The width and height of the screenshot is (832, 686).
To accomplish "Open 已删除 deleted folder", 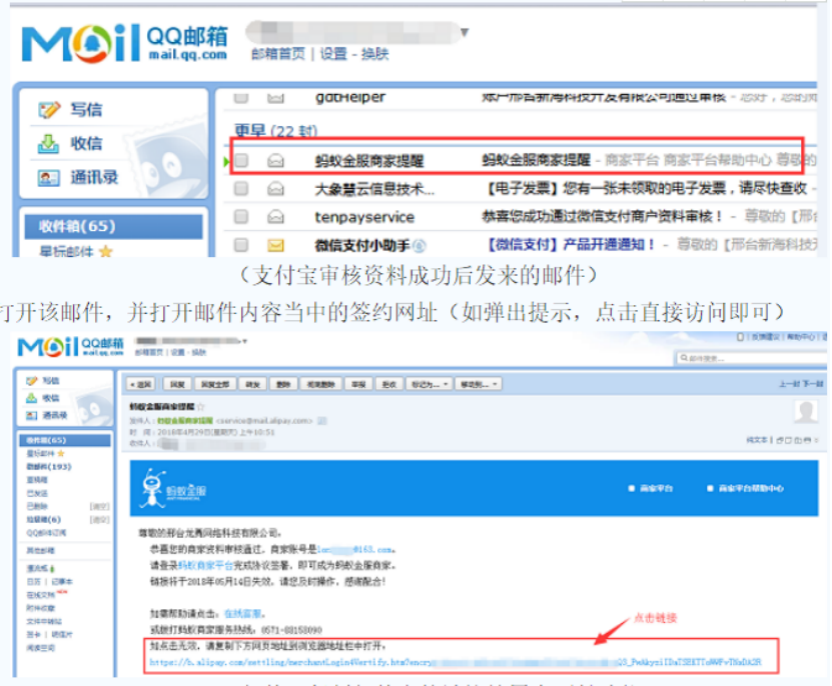I will (x=37, y=506).
